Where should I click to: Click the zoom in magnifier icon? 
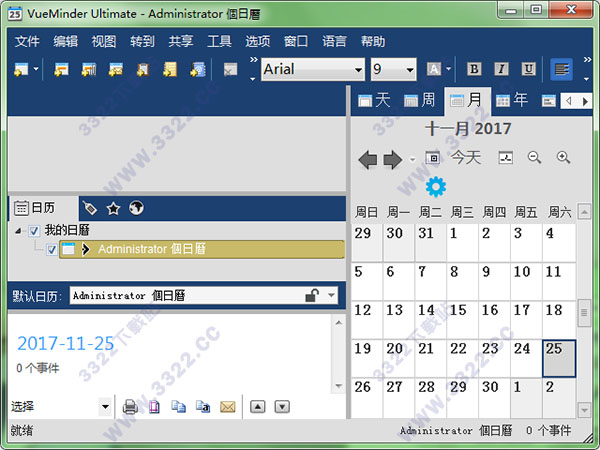coord(563,157)
